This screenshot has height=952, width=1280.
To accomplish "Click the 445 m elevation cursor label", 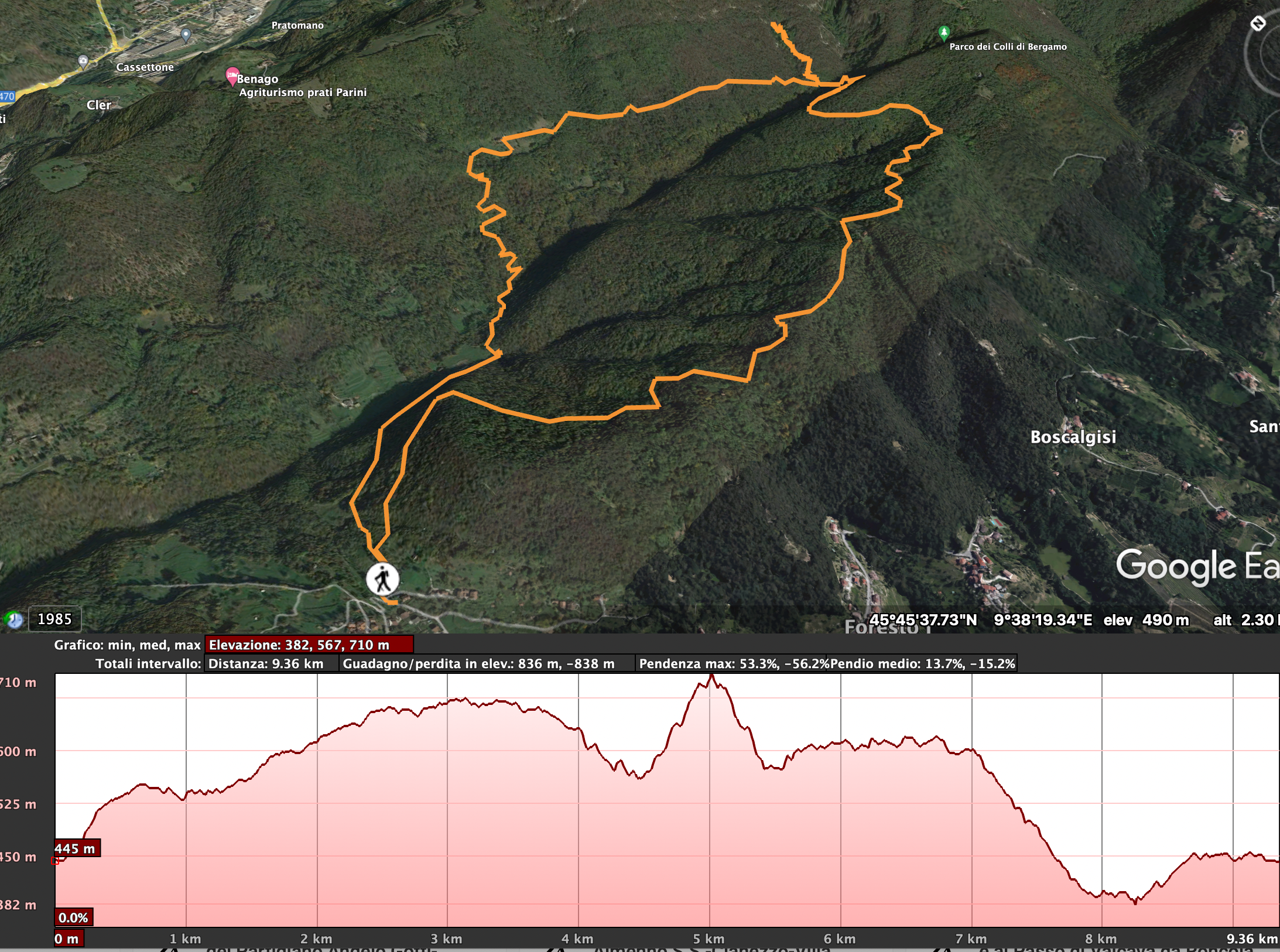I will pos(77,848).
